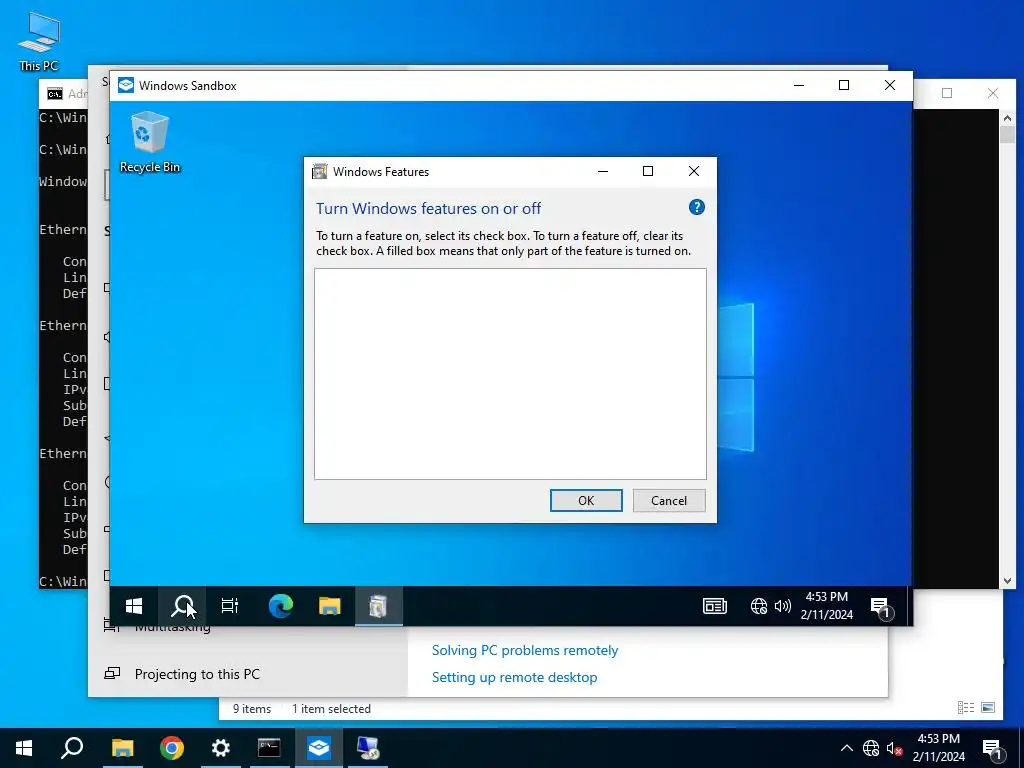Minimize the Windows Sandbox window

[799, 86]
